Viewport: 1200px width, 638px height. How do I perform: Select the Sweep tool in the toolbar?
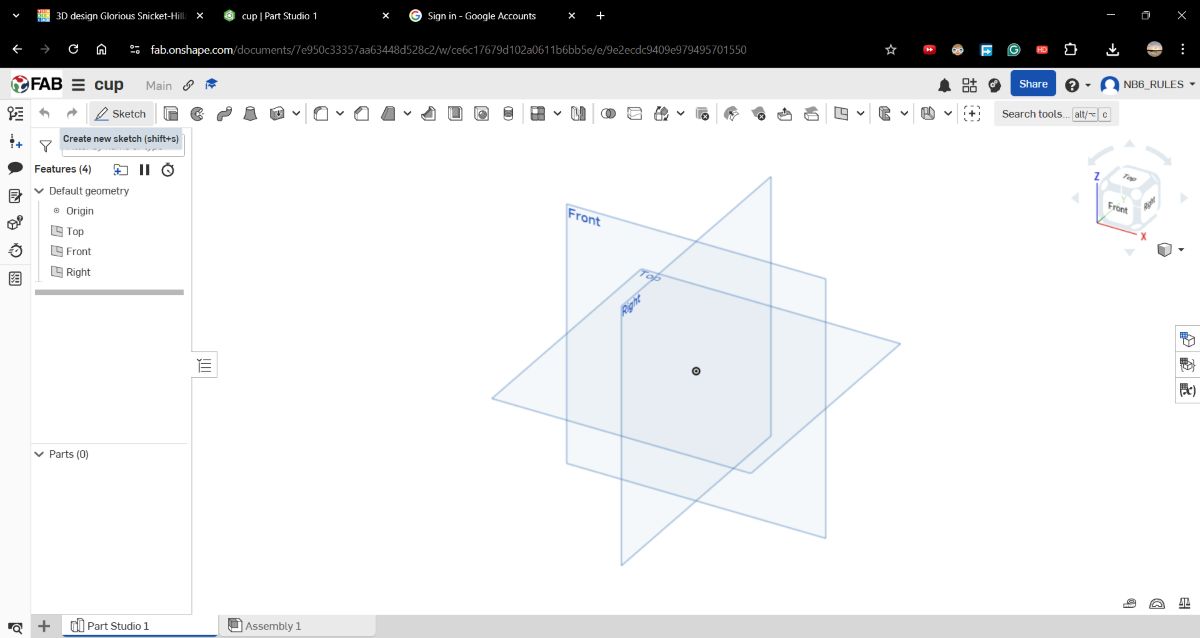click(x=224, y=113)
